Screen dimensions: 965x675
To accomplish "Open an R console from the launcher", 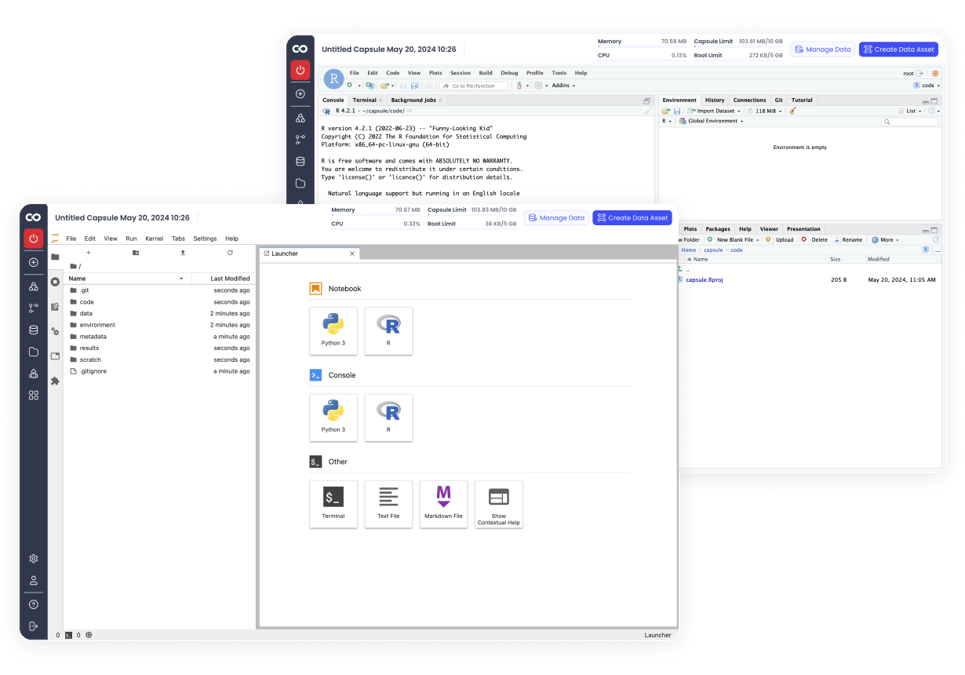I will click(388, 416).
